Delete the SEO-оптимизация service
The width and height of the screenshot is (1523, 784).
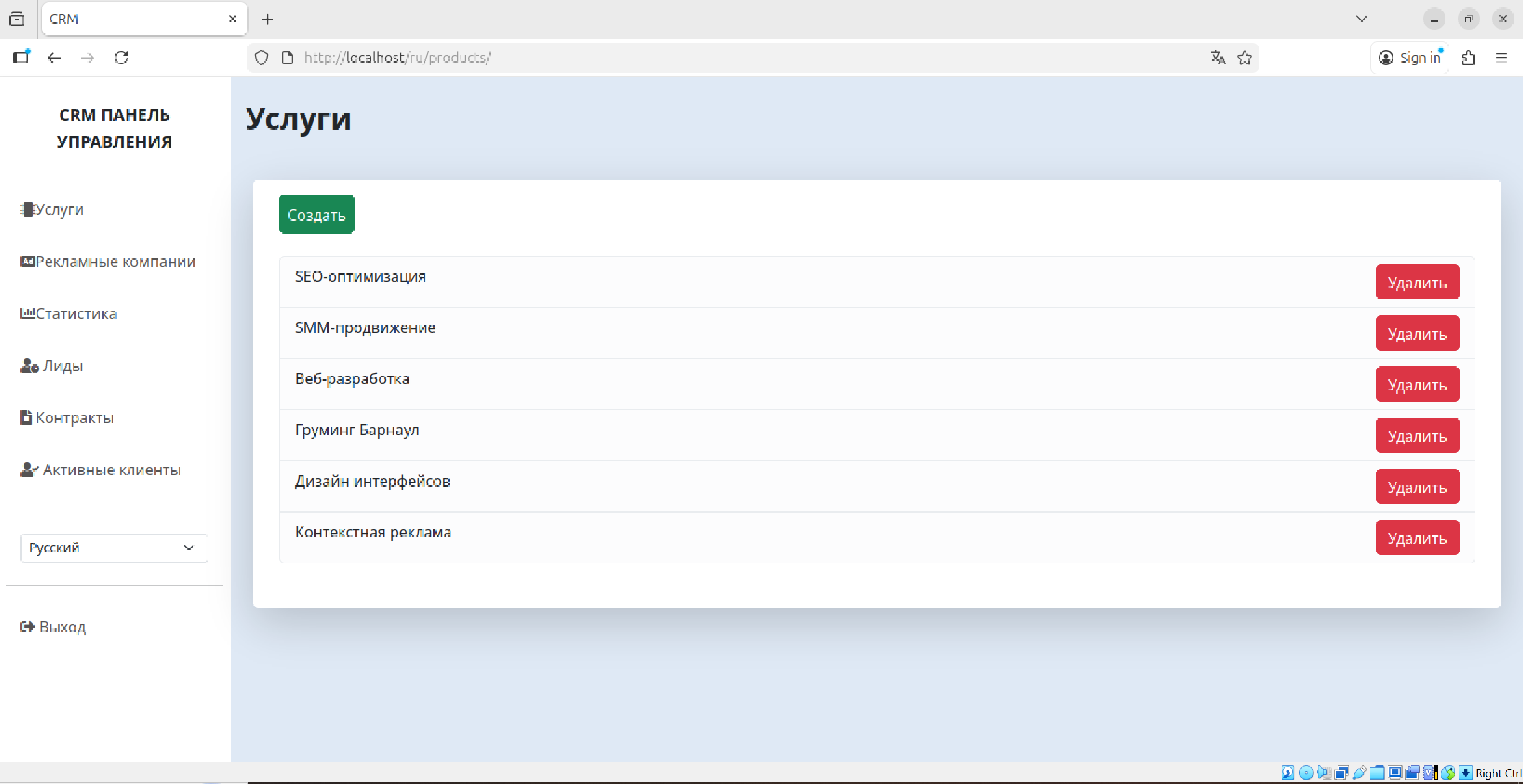(1417, 283)
